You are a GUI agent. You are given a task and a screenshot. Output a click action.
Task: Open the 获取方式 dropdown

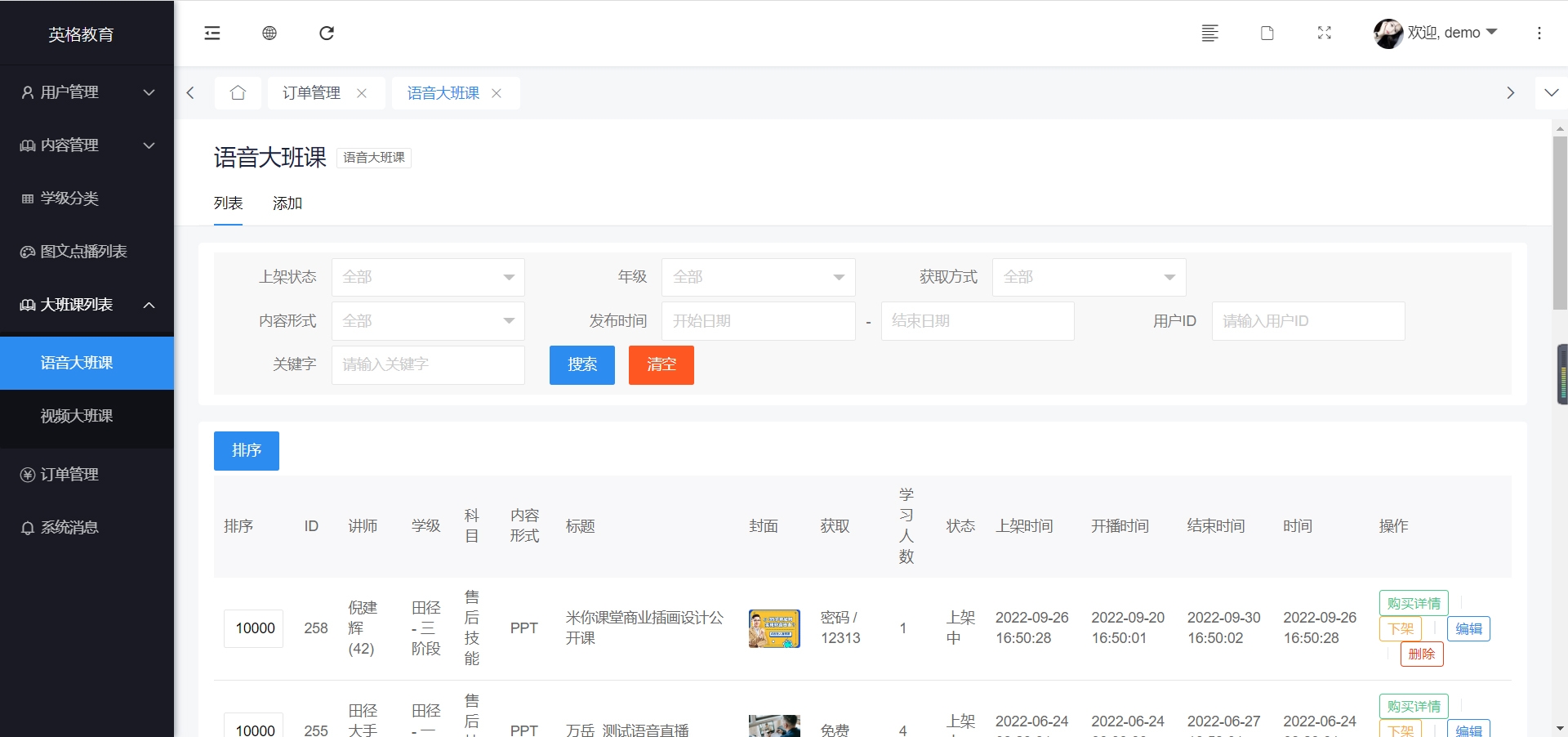[1089, 277]
